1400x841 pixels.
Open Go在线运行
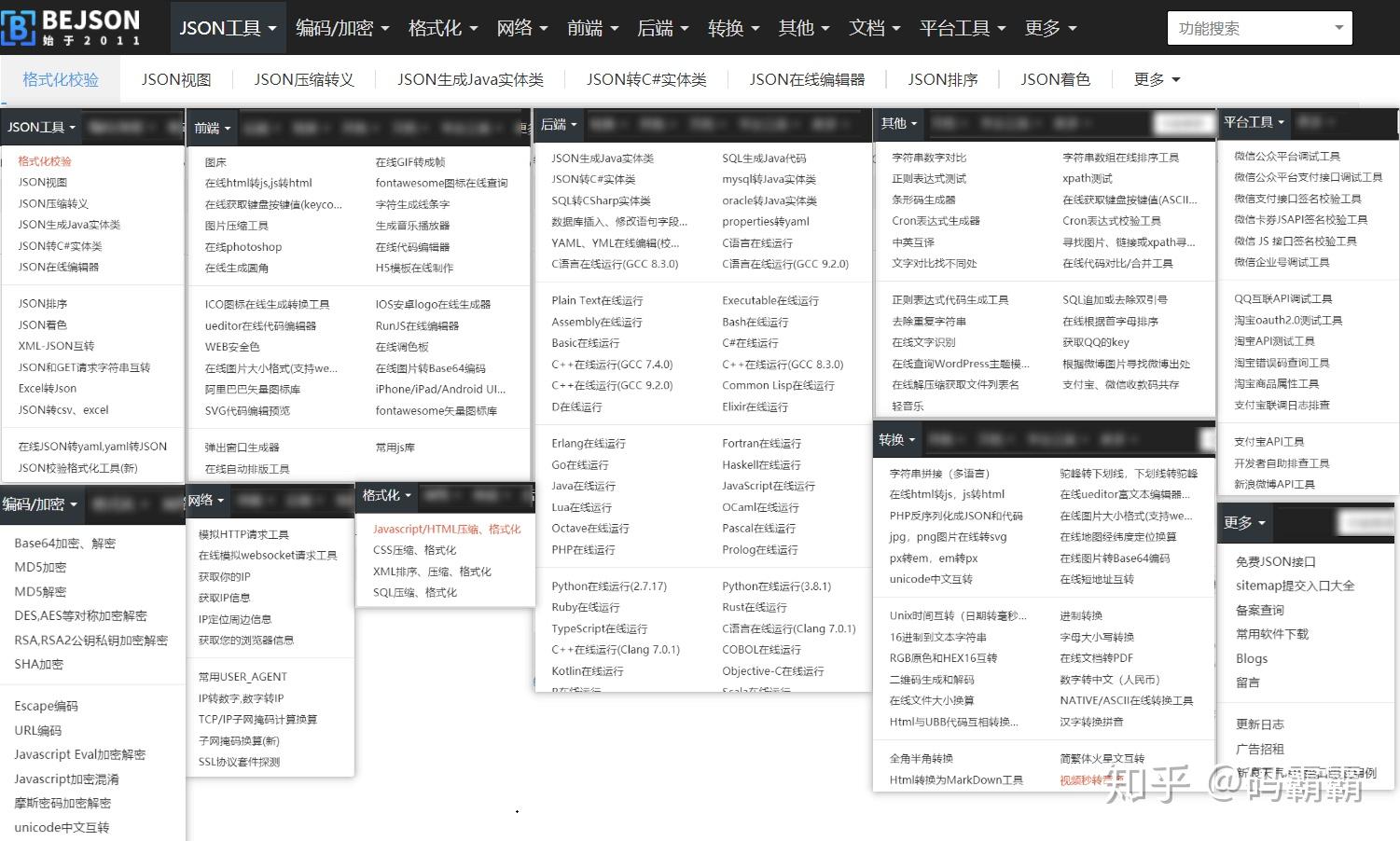point(580,465)
